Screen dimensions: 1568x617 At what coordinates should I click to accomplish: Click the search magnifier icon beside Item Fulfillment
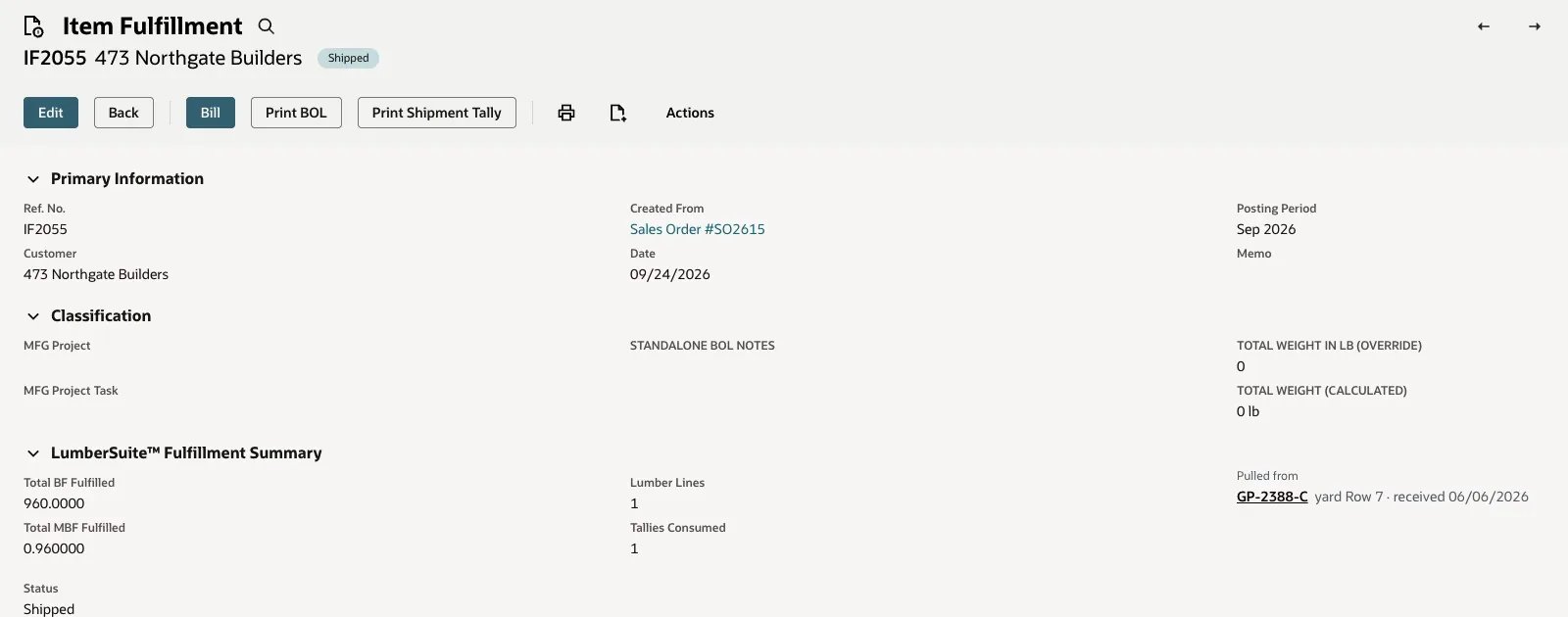coord(266,26)
